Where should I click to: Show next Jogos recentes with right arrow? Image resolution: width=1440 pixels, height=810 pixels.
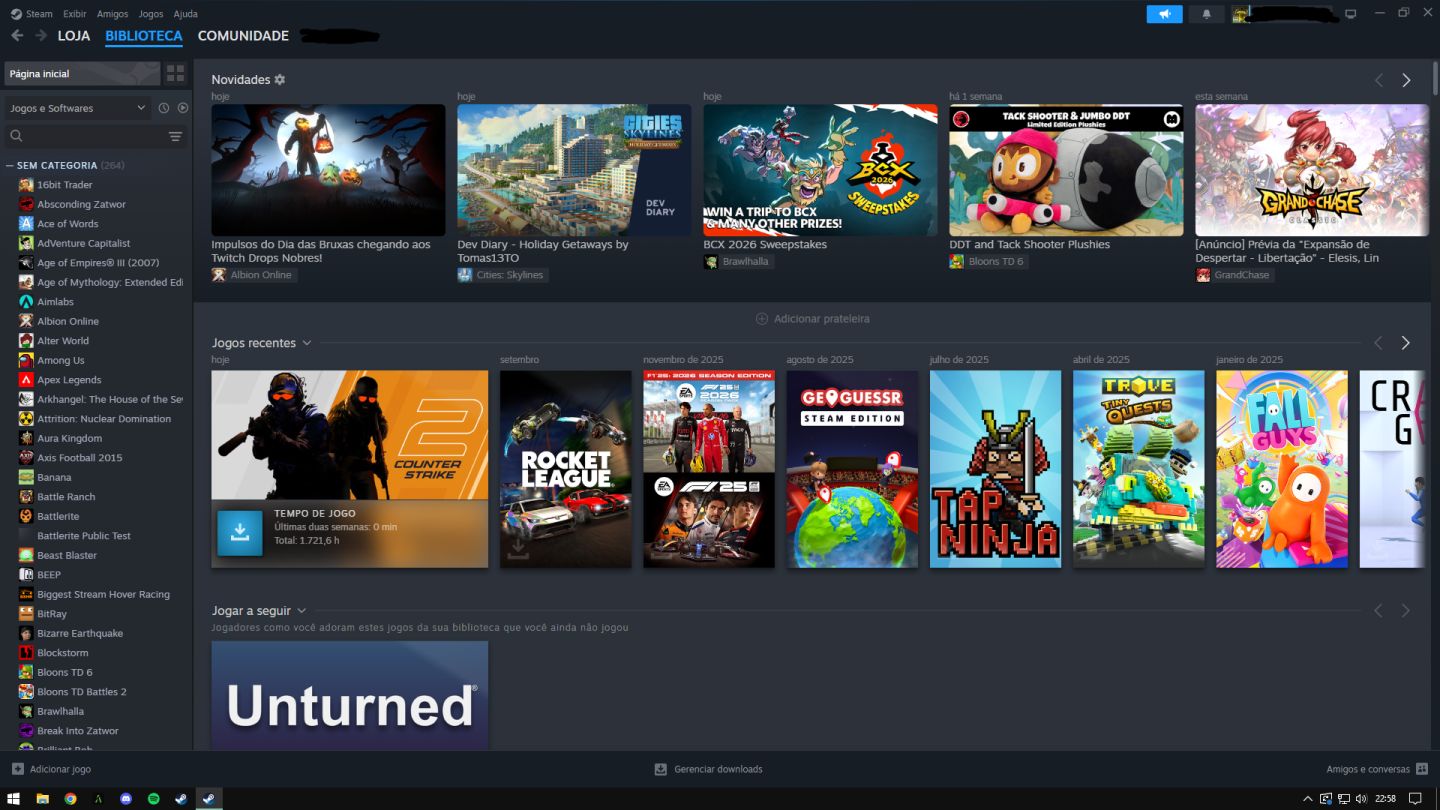coord(1406,343)
